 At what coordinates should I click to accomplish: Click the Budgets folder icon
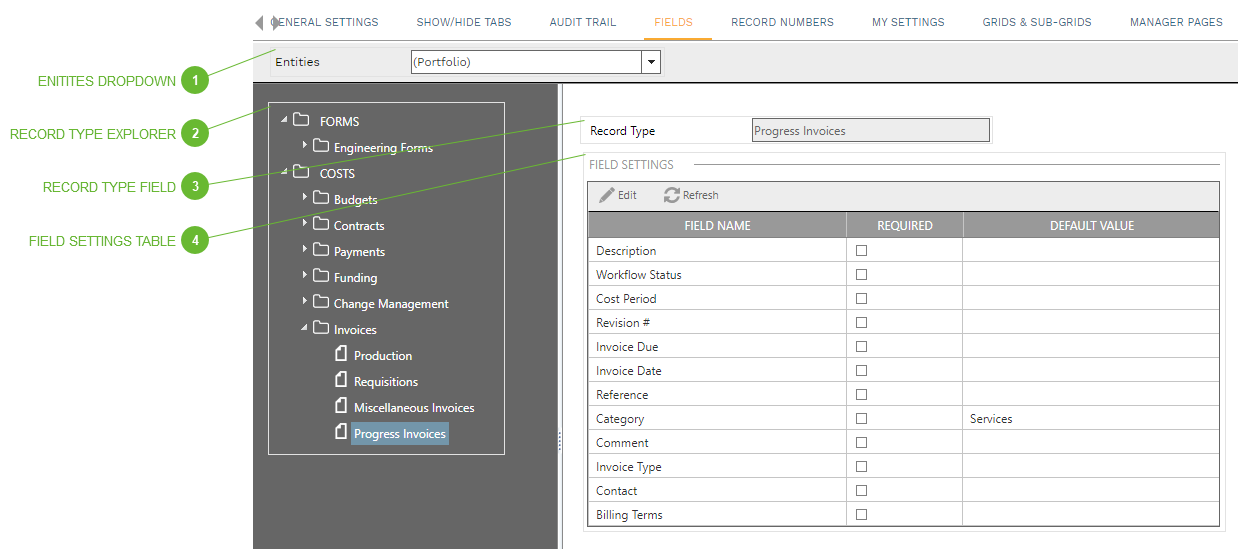coord(321,199)
